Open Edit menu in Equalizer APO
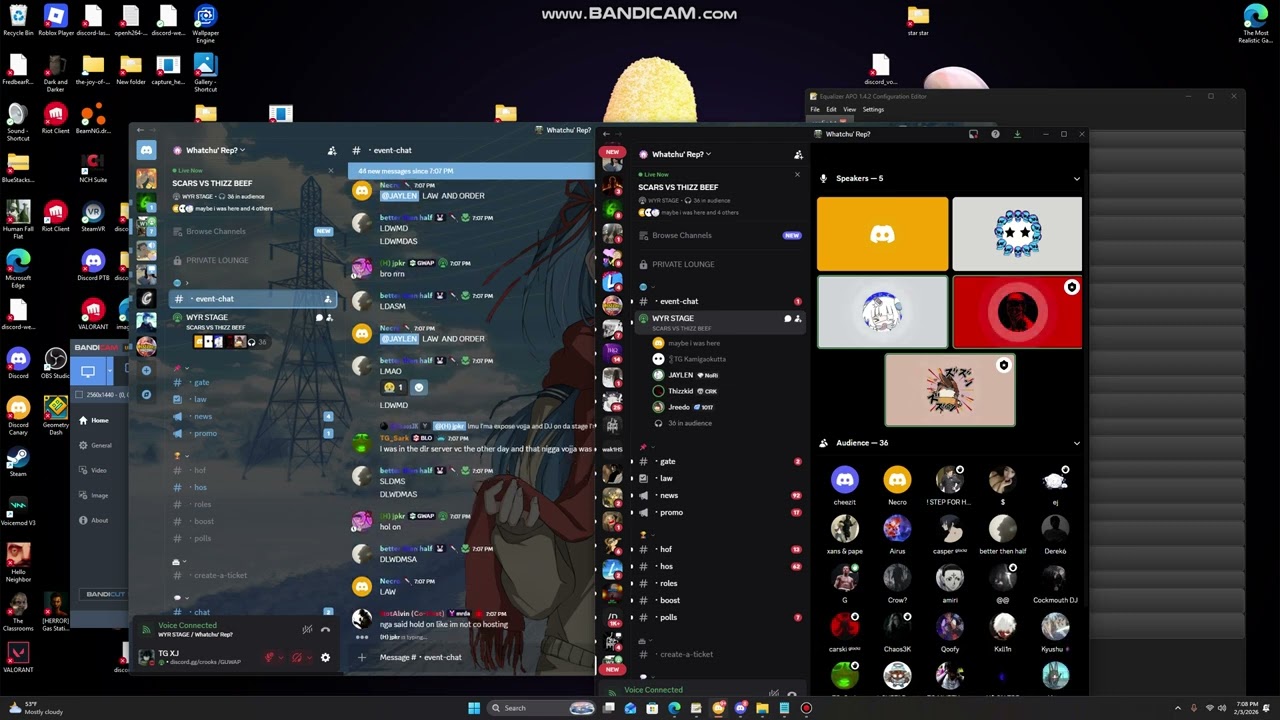This screenshot has height=720, width=1280. coord(831,110)
